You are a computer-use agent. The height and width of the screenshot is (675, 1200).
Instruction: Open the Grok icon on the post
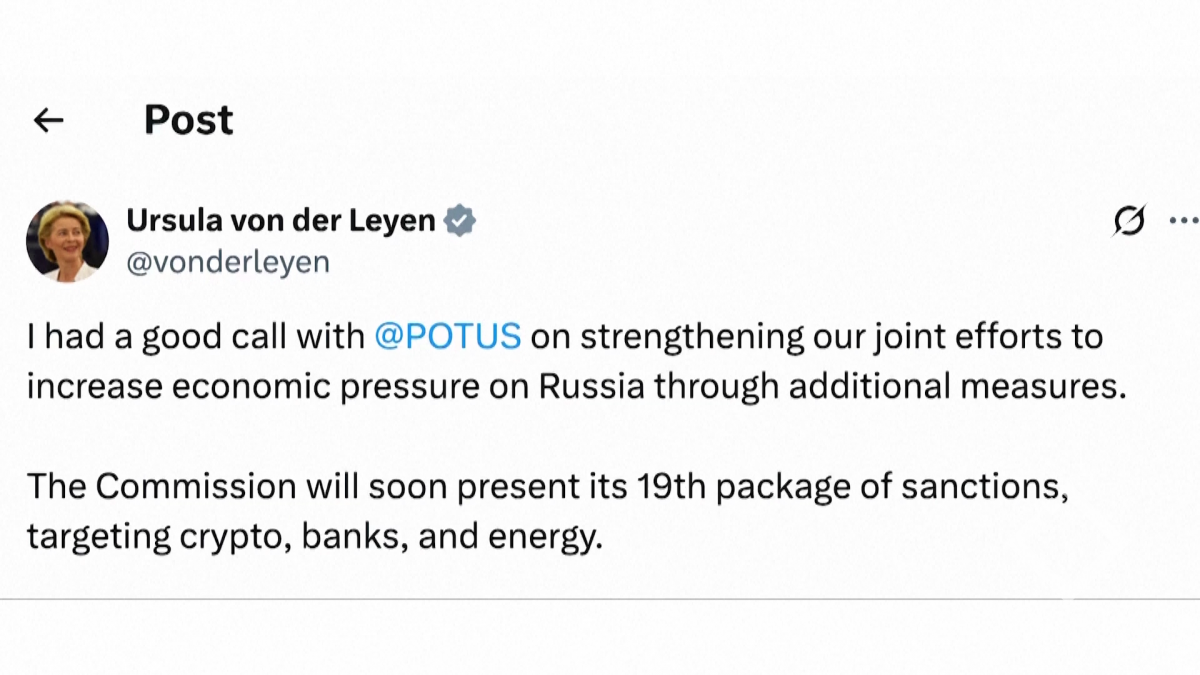[1129, 221]
